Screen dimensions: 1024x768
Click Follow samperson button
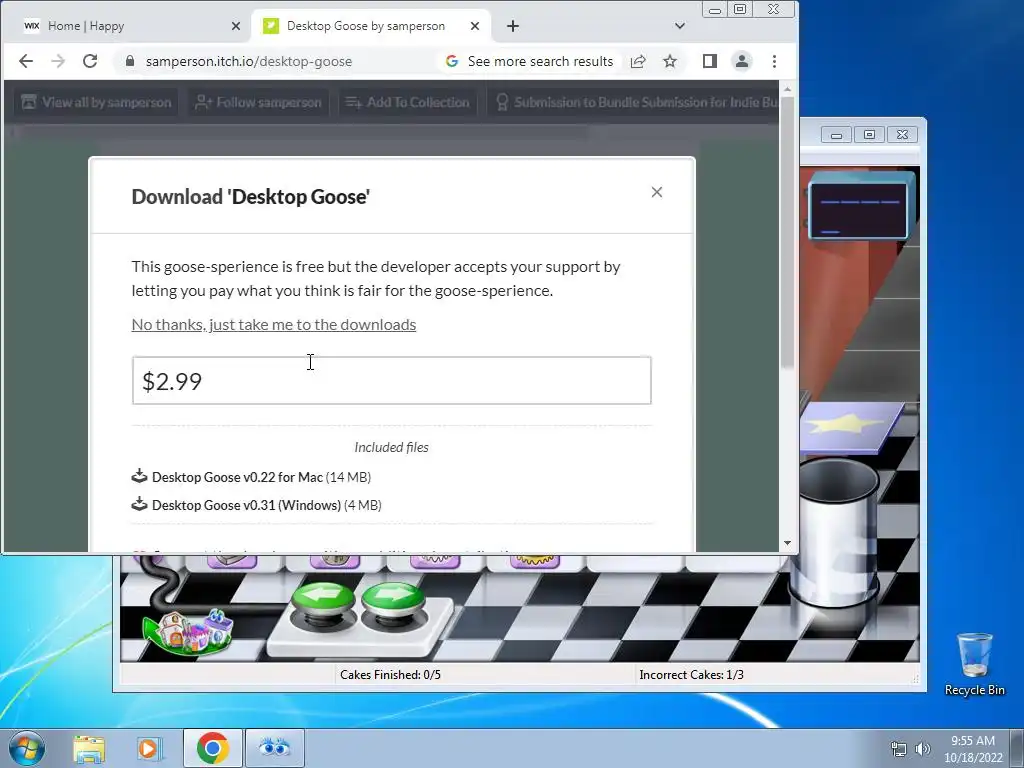click(259, 103)
